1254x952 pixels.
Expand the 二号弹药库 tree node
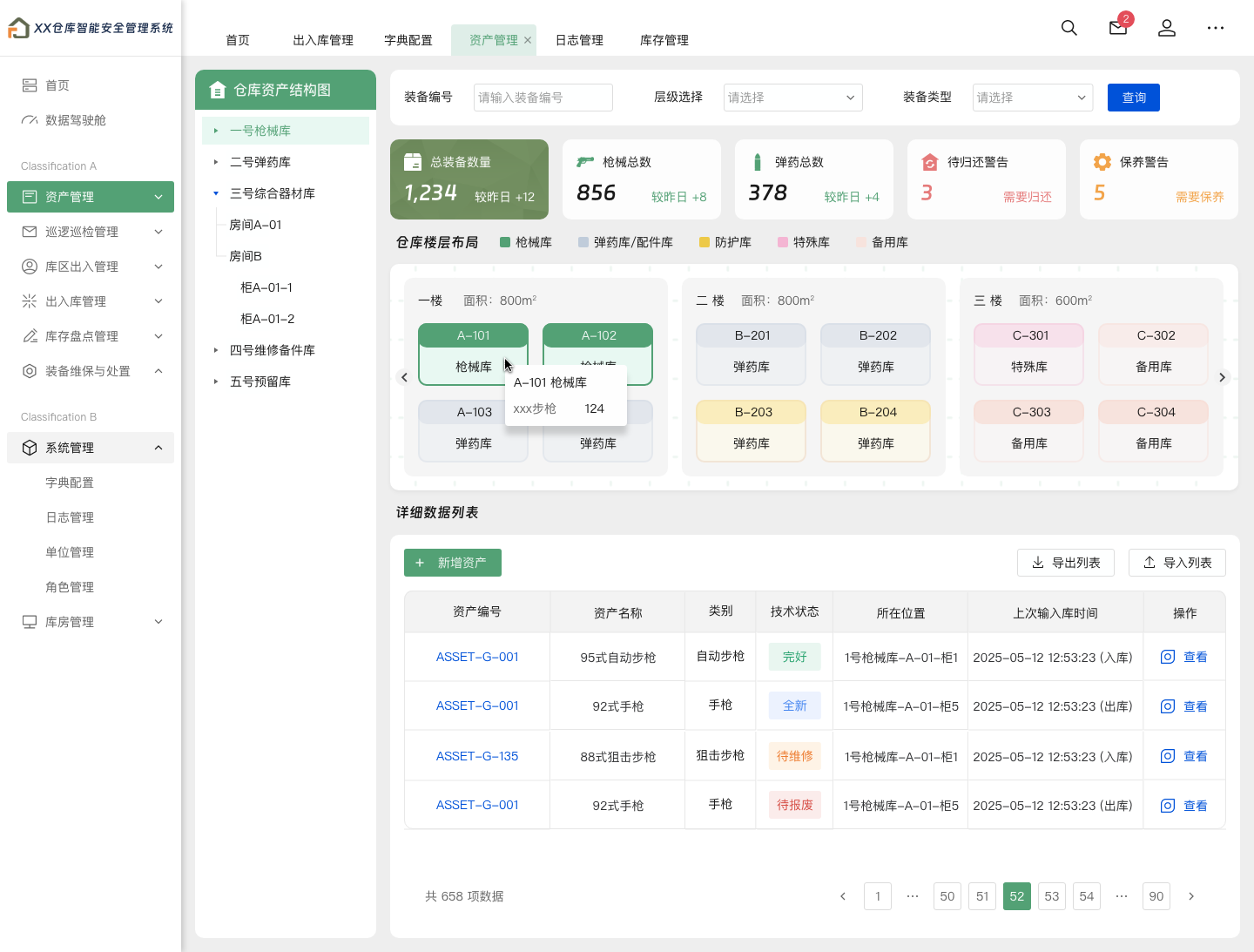[x=216, y=162]
